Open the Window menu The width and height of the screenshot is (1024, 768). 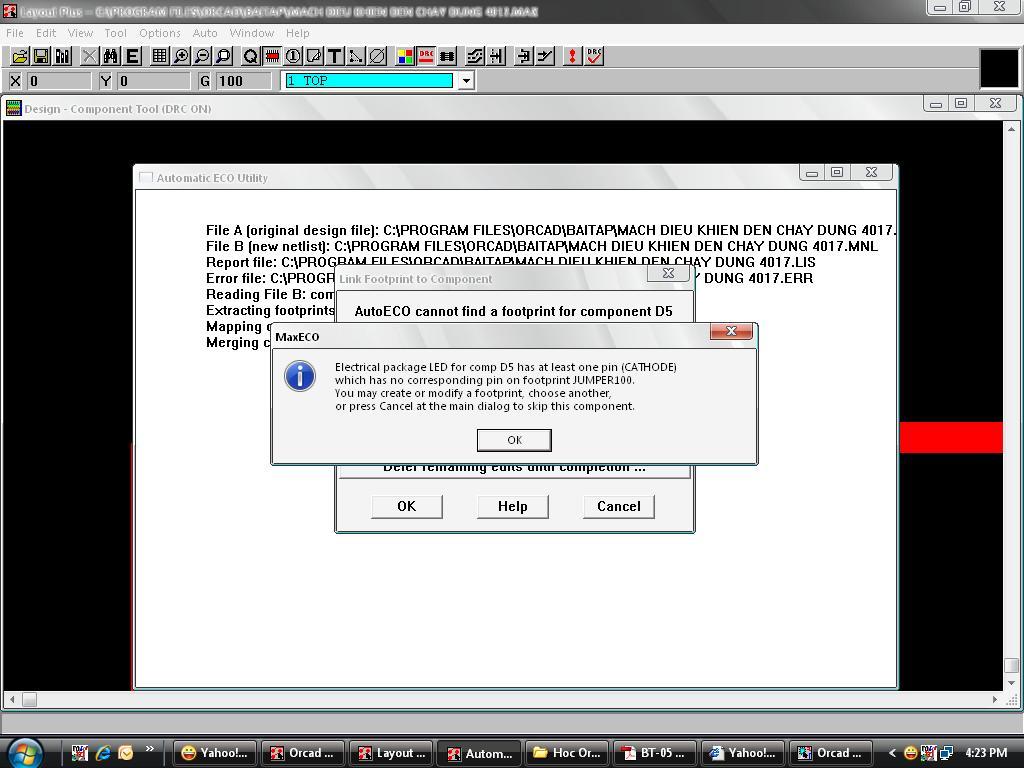coord(251,33)
